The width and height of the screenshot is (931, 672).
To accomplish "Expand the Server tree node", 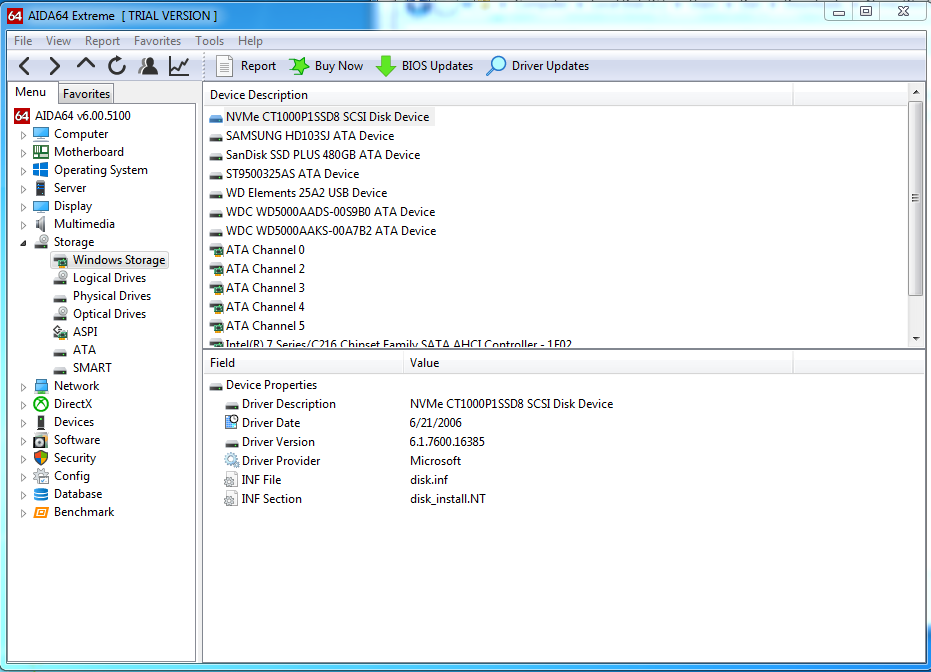I will 23,189.
